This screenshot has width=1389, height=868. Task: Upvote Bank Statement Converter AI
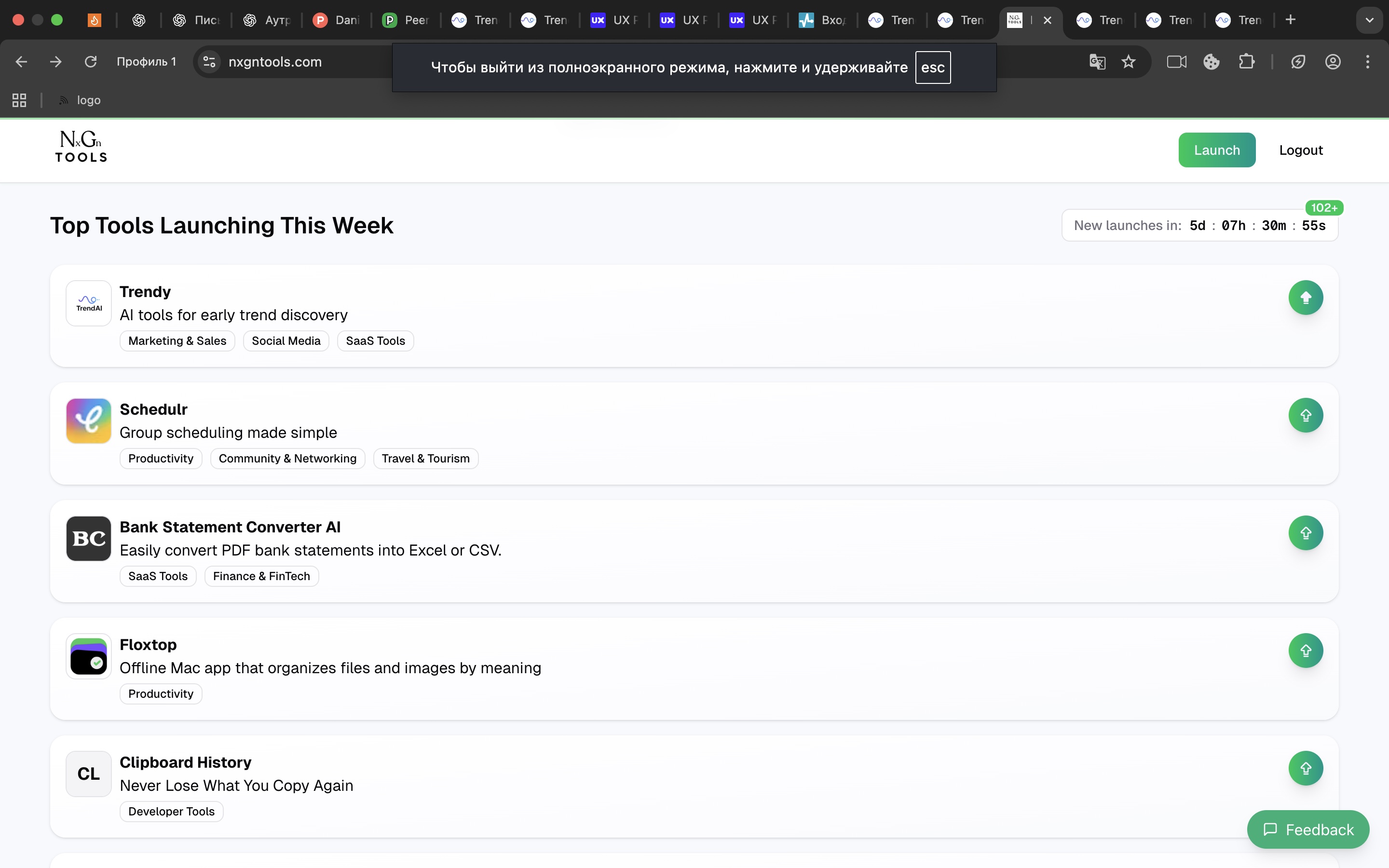click(1305, 533)
